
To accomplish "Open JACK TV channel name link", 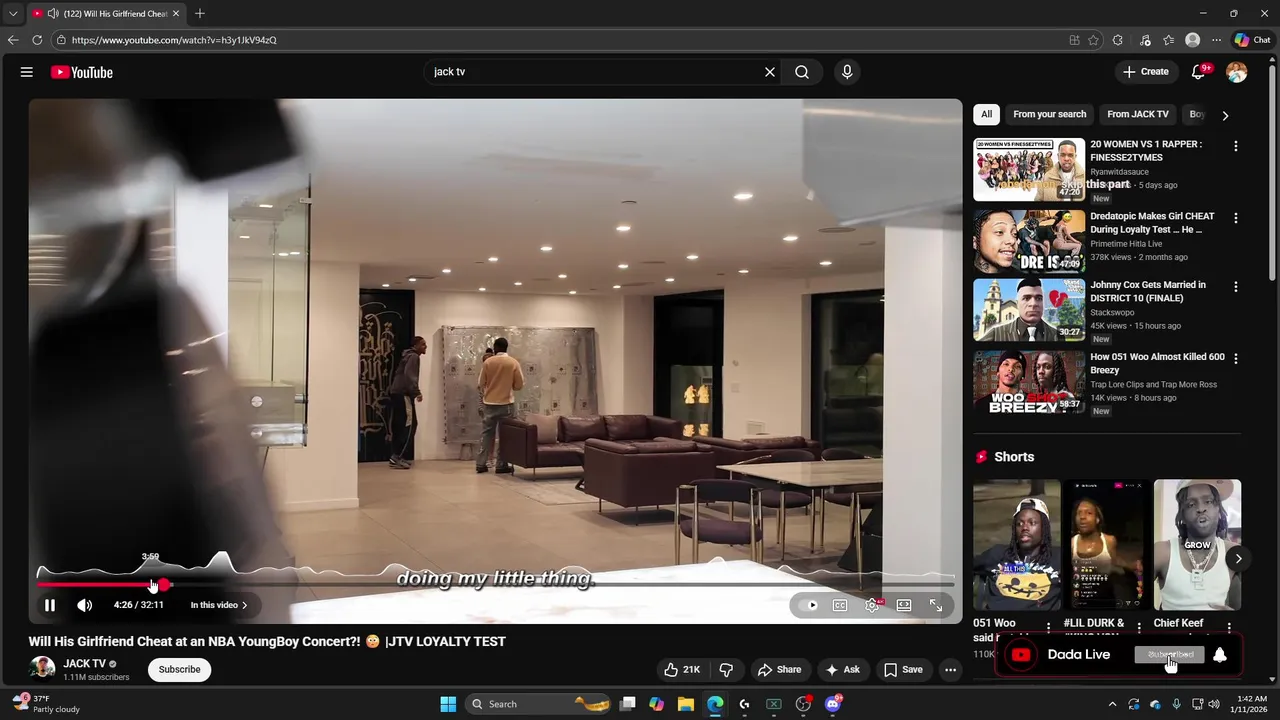I will point(84,664).
